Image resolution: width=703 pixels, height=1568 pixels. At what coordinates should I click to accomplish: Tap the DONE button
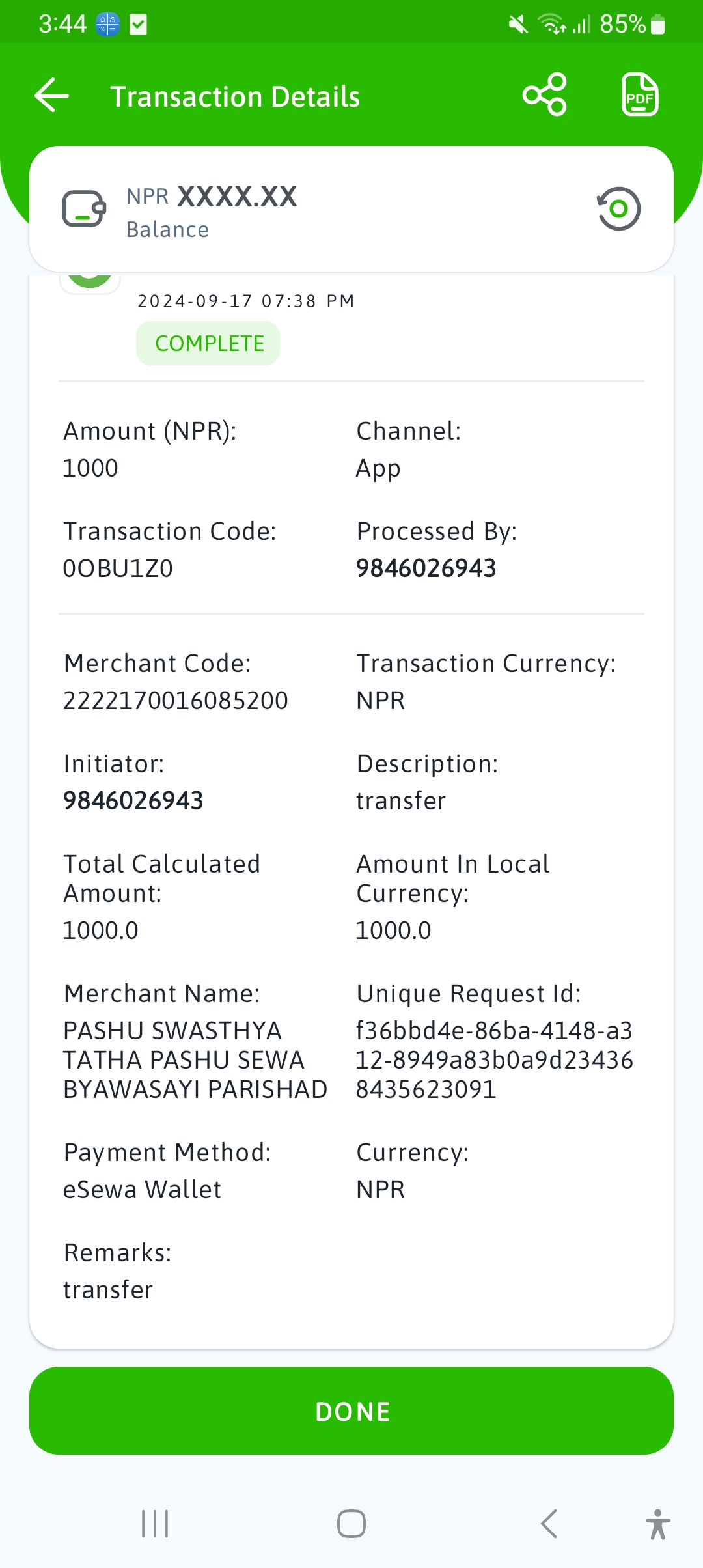pyautogui.click(x=351, y=1410)
